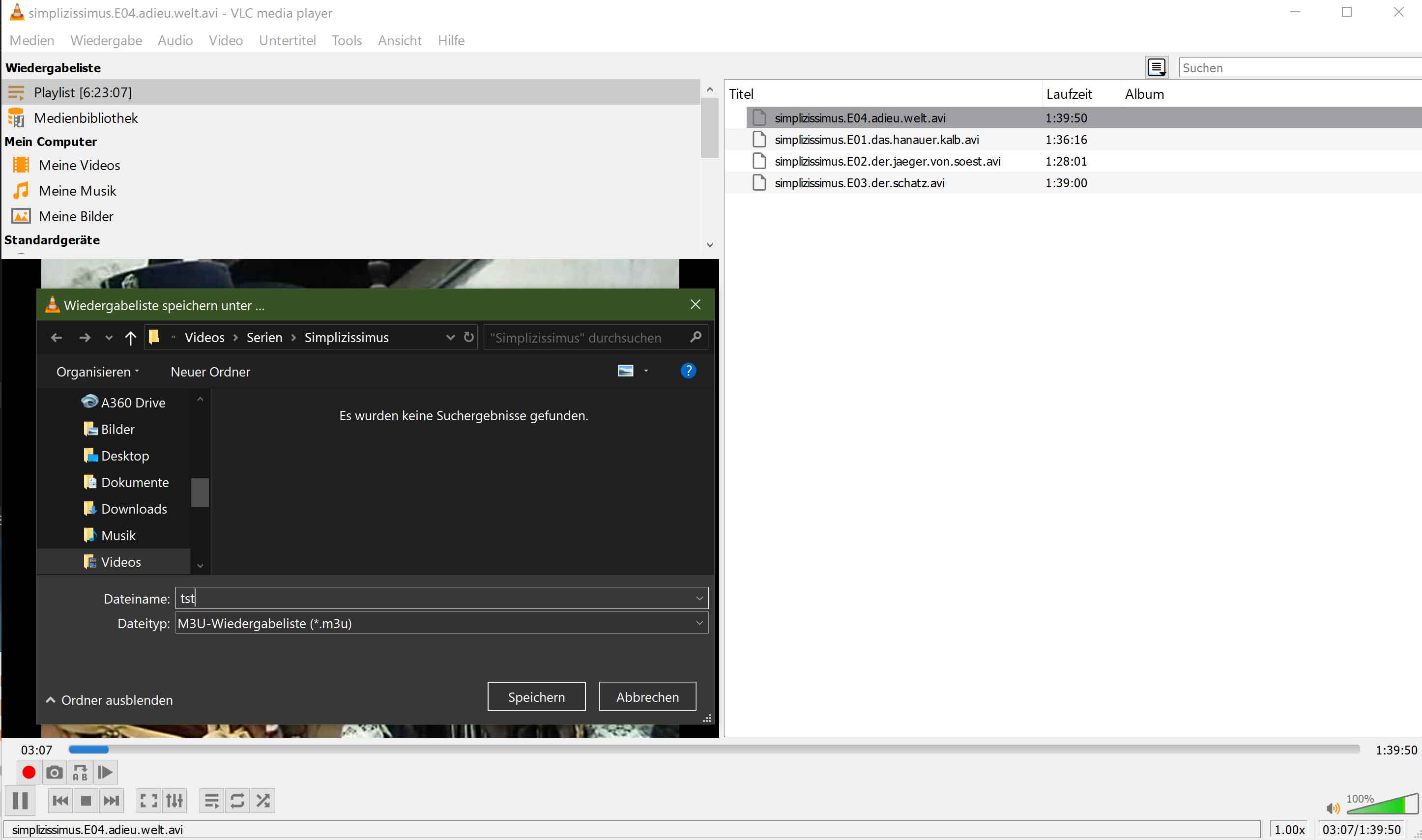The height and width of the screenshot is (840, 1422).
Task: Open extended settings equalizer icon
Action: (x=174, y=800)
